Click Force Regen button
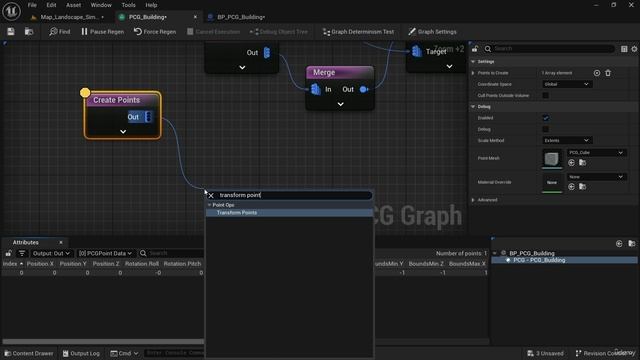The width and height of the screenshot is (640, 360). point(155,31)
